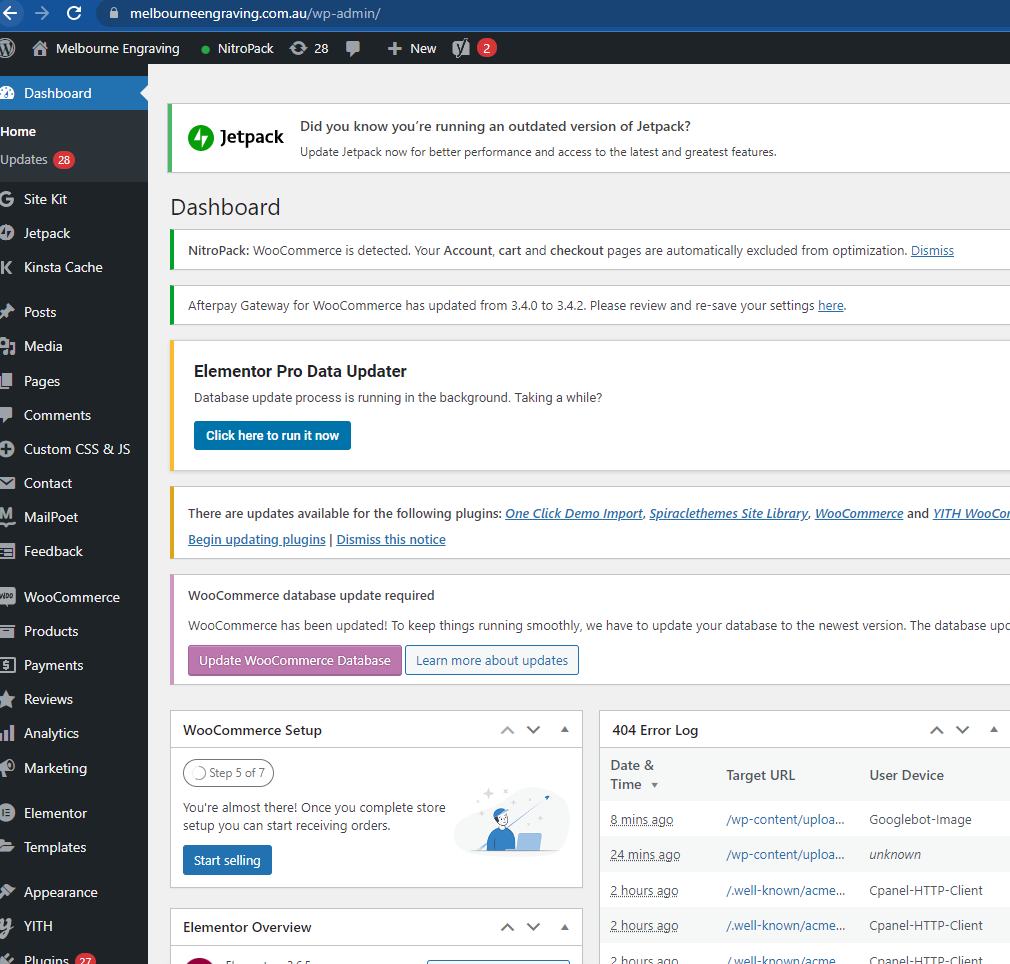The height and width of the screenshot is (964, 1010).
Task: Click Start selling button
Action: tap(227, 860)
